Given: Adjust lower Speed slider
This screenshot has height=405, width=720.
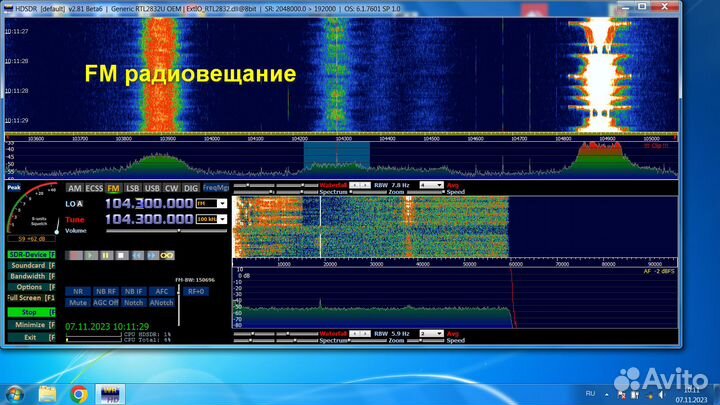Looking at the screenshot, I should pos(426,341).
